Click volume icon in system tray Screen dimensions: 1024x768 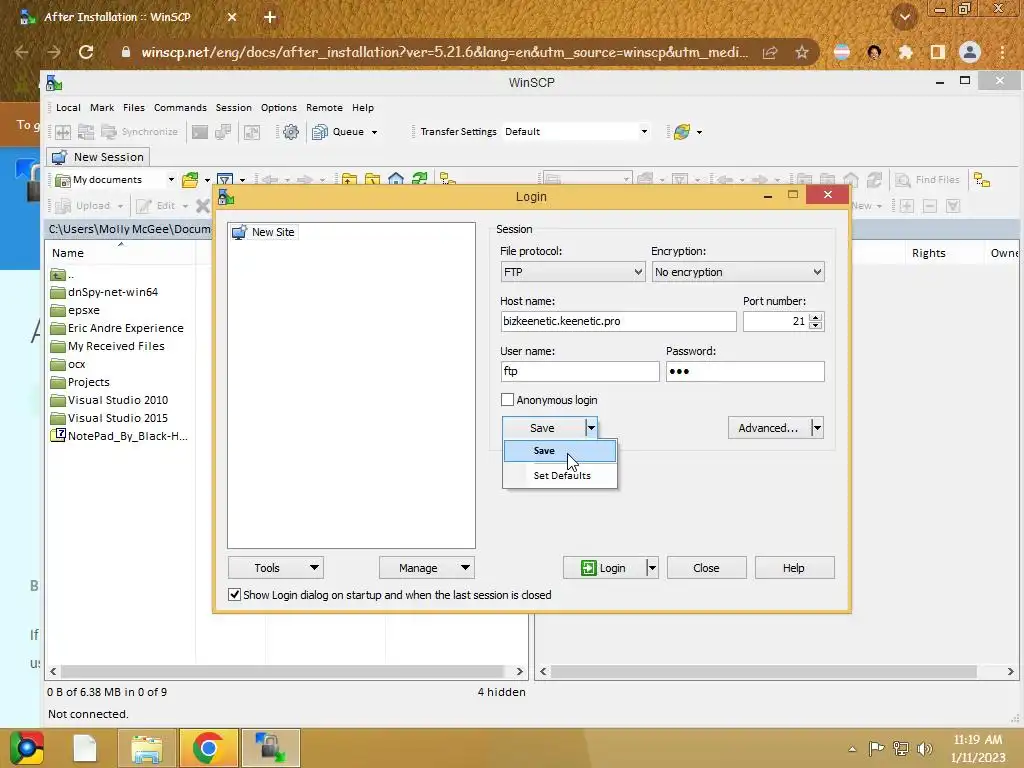point(925,749)
